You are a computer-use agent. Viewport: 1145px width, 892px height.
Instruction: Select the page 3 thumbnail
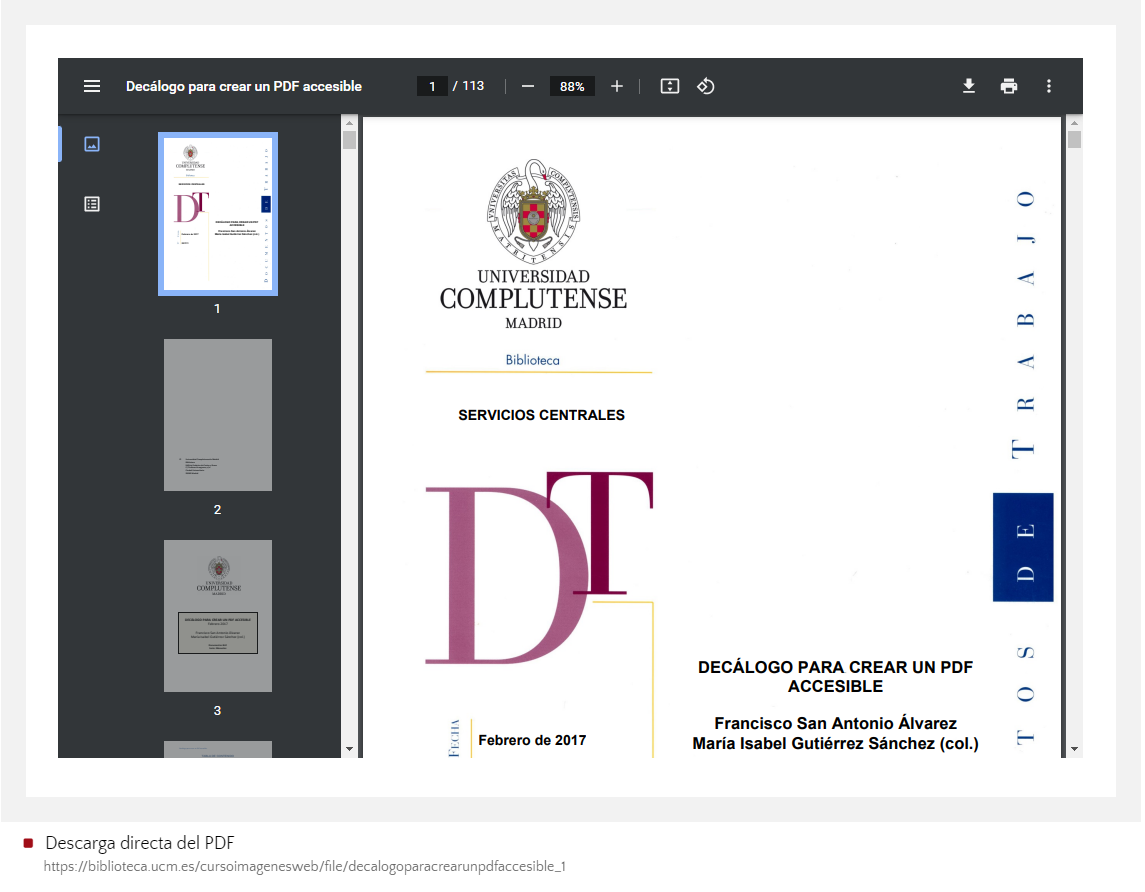tap(218, 616)
